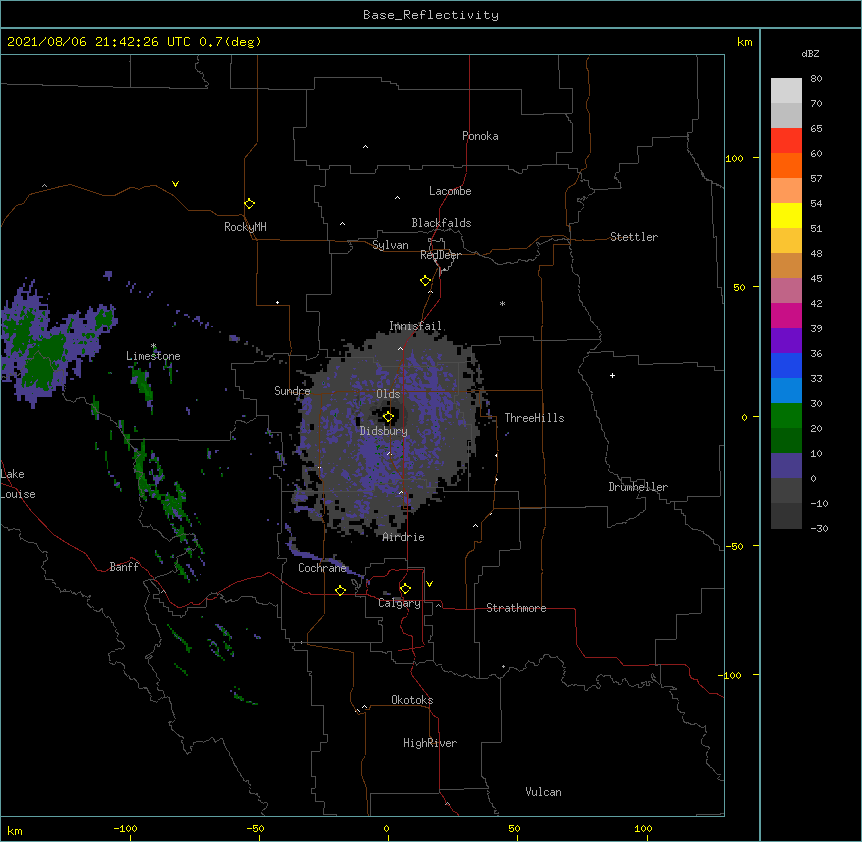862x842 pixels.
Task: Click the Stettler city label
Action: click(634, 237)
